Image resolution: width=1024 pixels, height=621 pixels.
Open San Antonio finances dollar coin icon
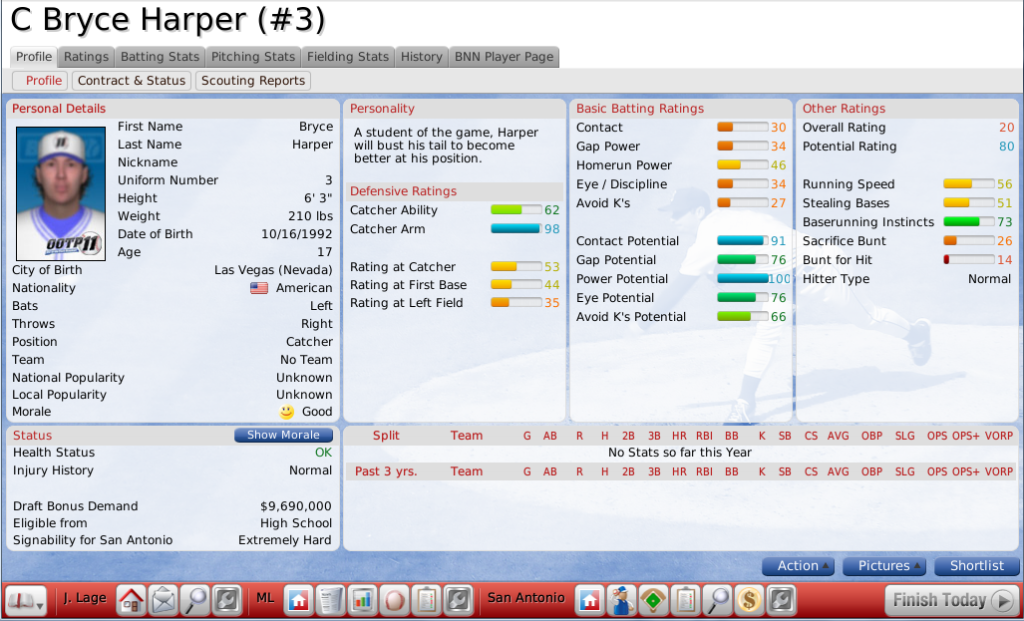749,600
